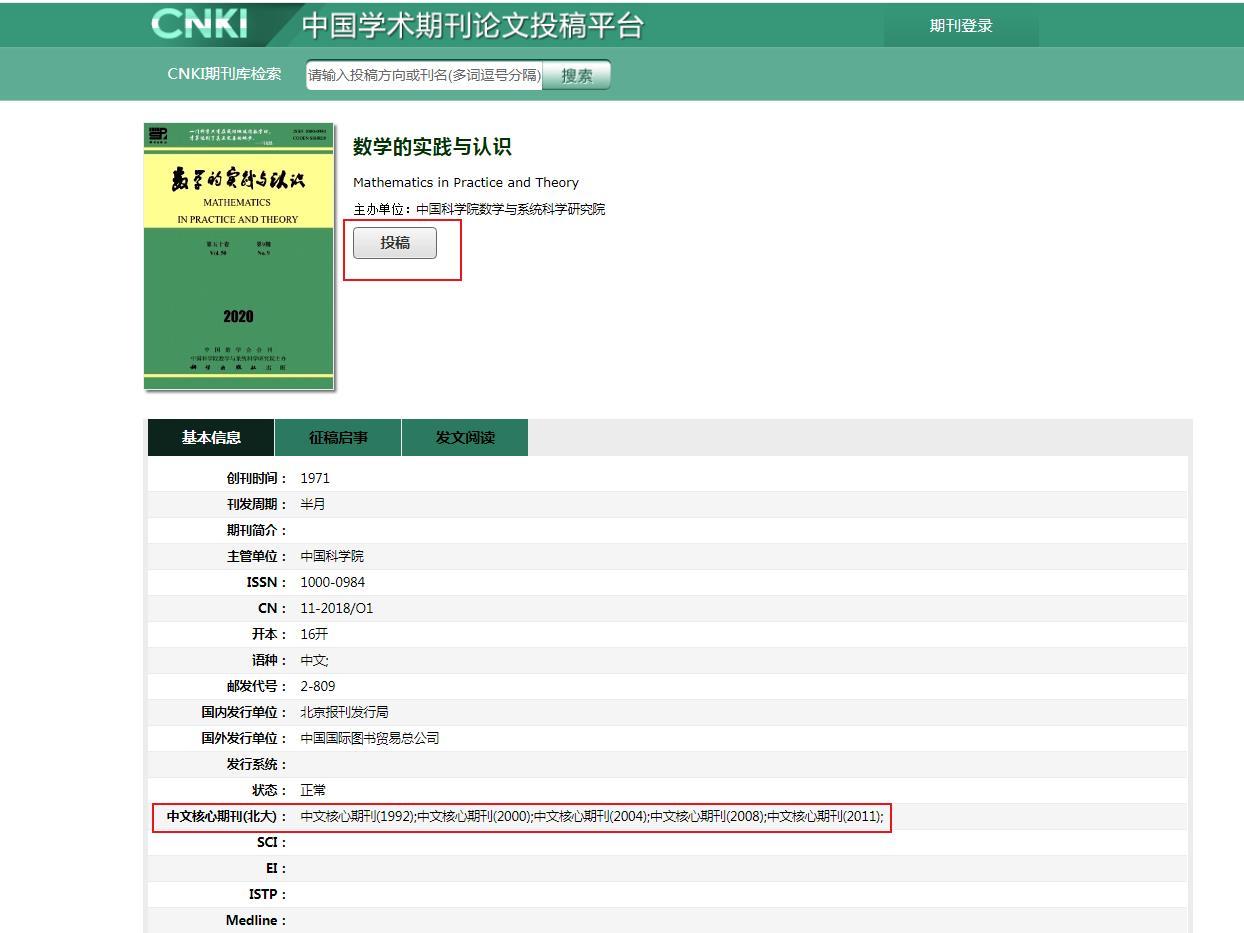Click the 创刊时间 field label

[x=257, y=478]
